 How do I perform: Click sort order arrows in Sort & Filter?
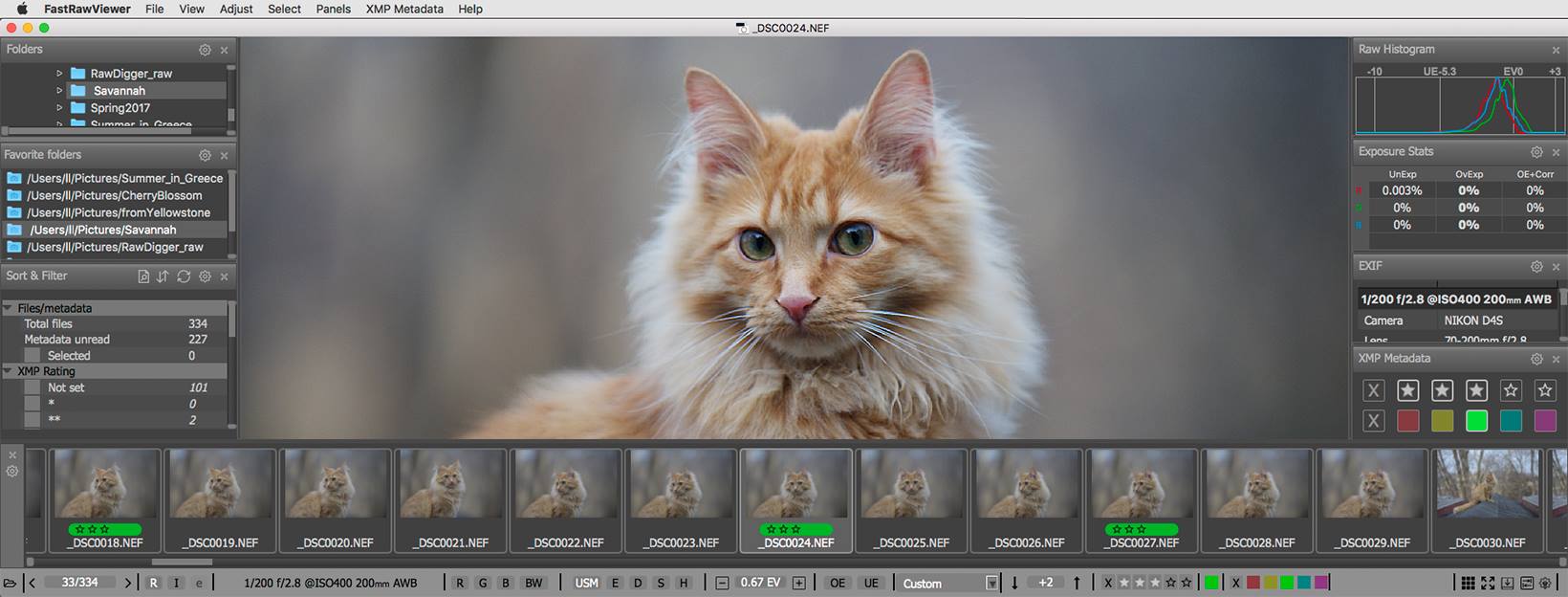(x=163, y=276)
